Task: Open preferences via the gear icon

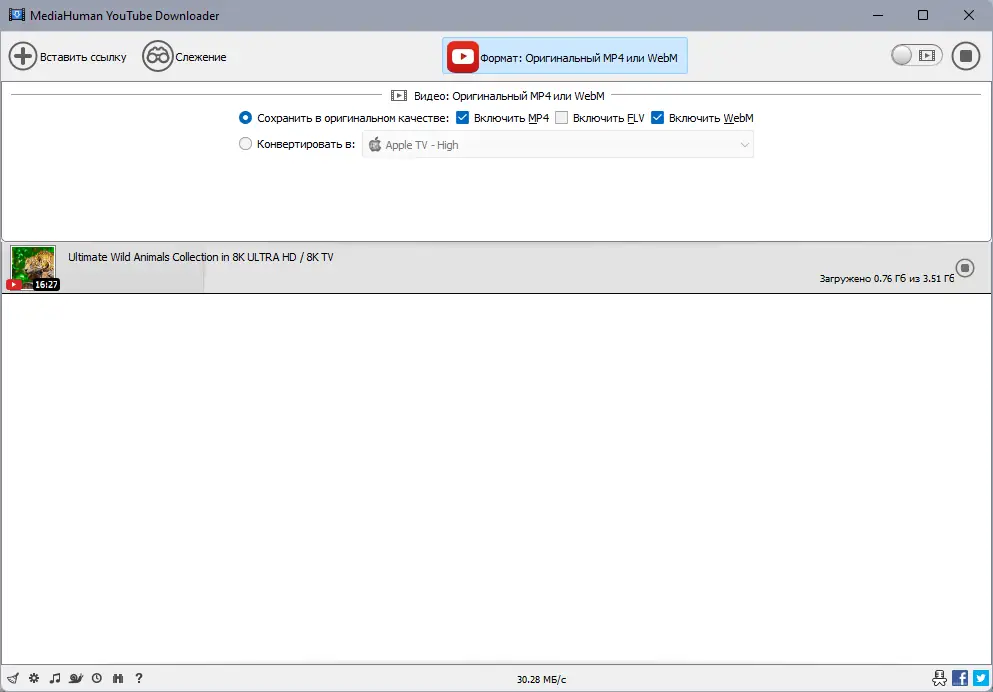Action: click(33, 678)
